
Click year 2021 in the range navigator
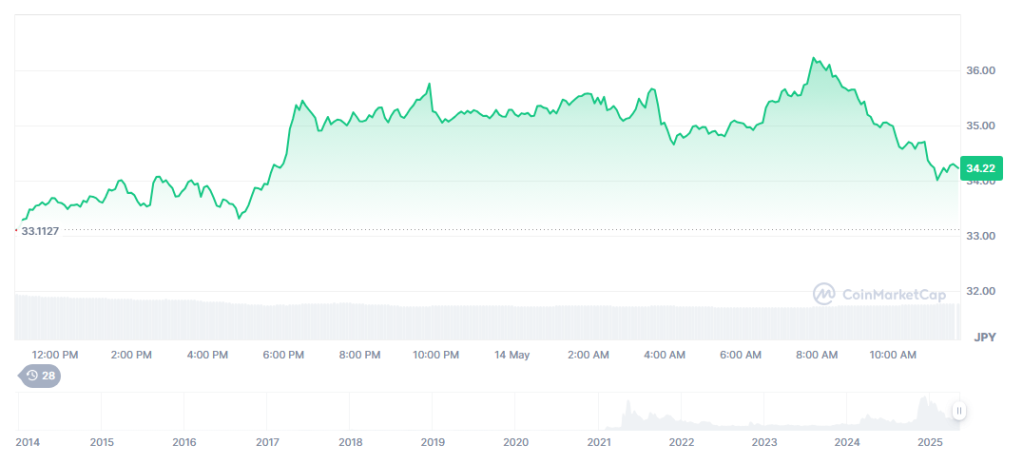pos(598,441)
